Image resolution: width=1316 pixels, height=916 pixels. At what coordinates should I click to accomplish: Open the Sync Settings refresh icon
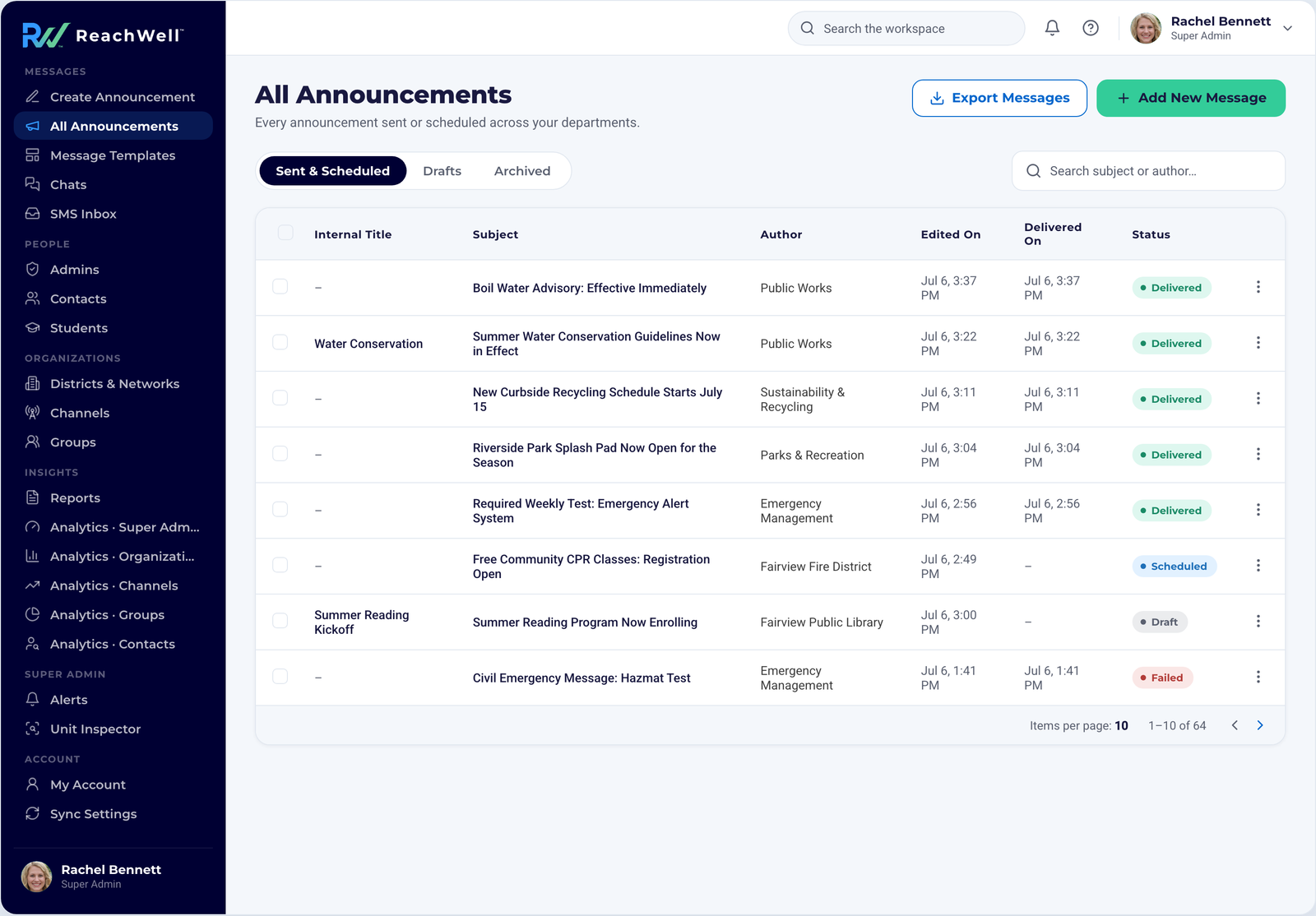pyautogui.click(x=33, y=813)
